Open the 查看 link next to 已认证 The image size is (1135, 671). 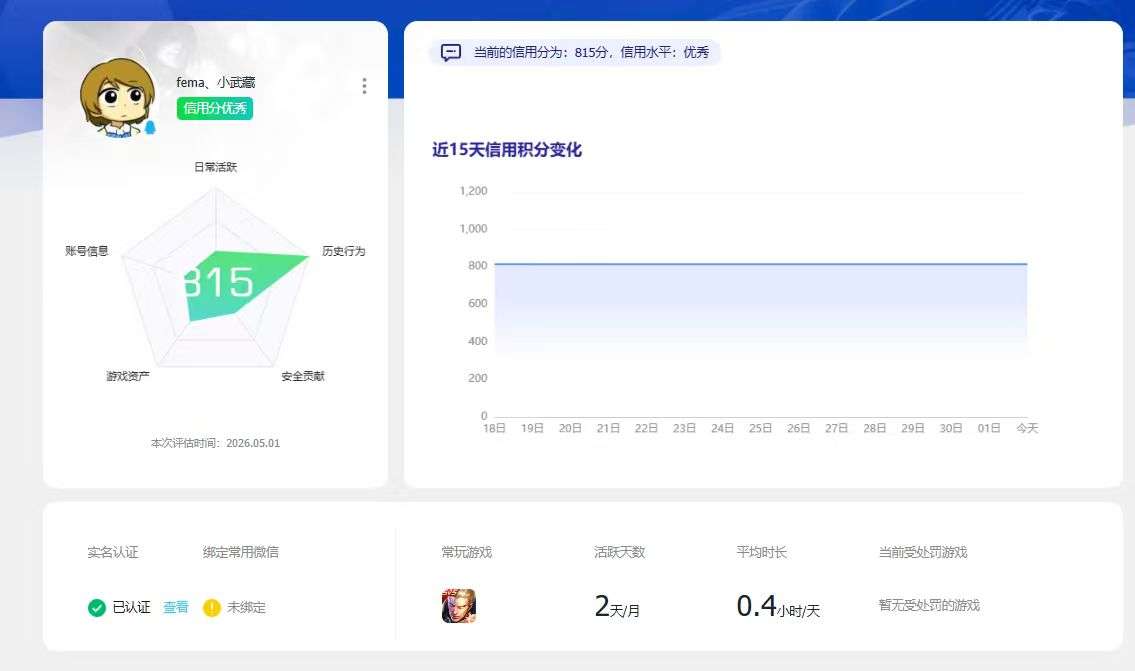(176, 607)
